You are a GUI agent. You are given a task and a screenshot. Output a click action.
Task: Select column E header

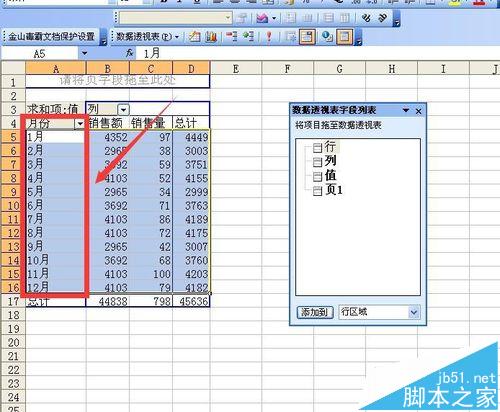(x=236, y=69)
